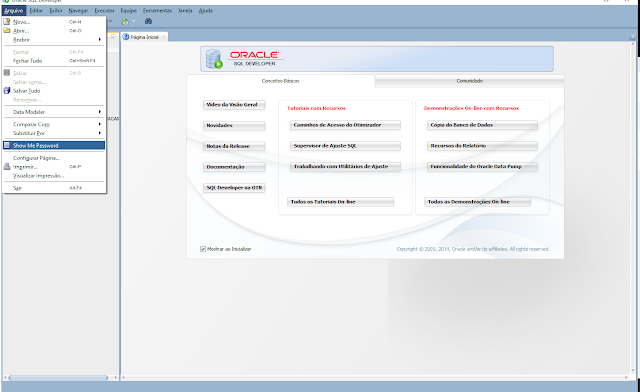Click Demonstrações On-line com Recursos heading
The image size is (640, 392).
471,108
